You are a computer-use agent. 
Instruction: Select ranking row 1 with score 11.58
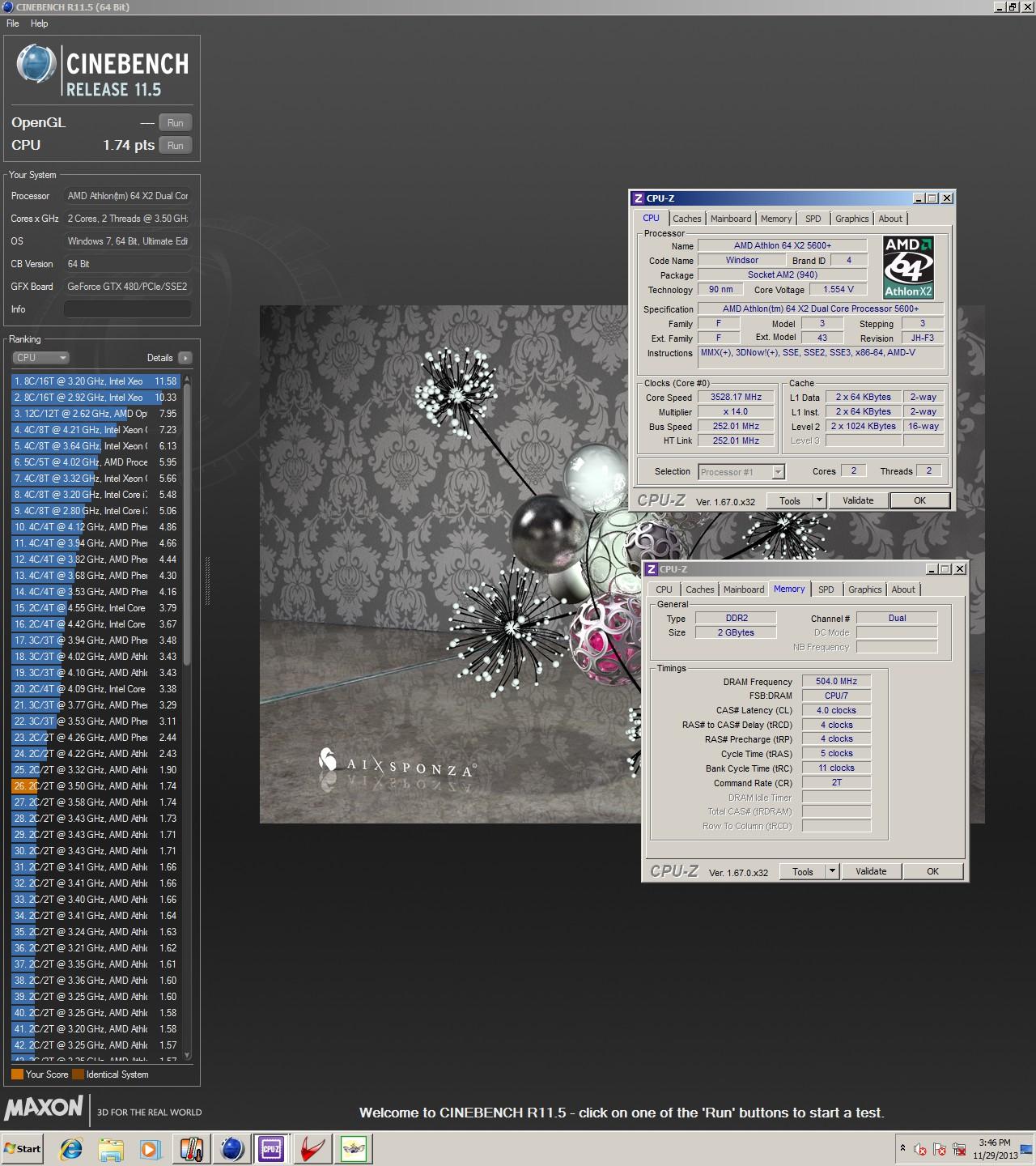click(x=96, y=381)
